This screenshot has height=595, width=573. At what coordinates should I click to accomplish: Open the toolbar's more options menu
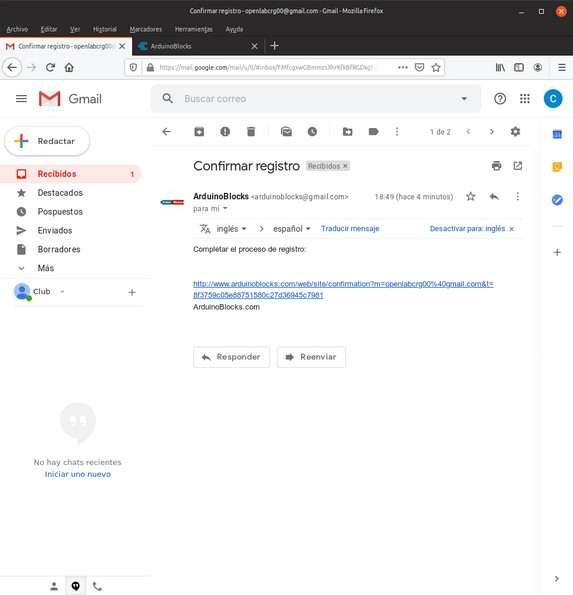(397, 132)
